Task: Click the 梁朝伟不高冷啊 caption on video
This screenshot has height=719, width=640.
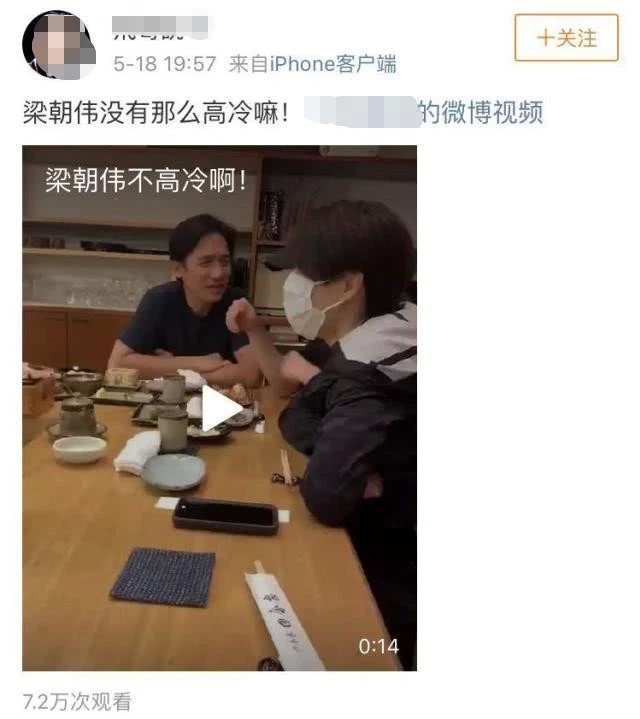Action: point(145,180)
